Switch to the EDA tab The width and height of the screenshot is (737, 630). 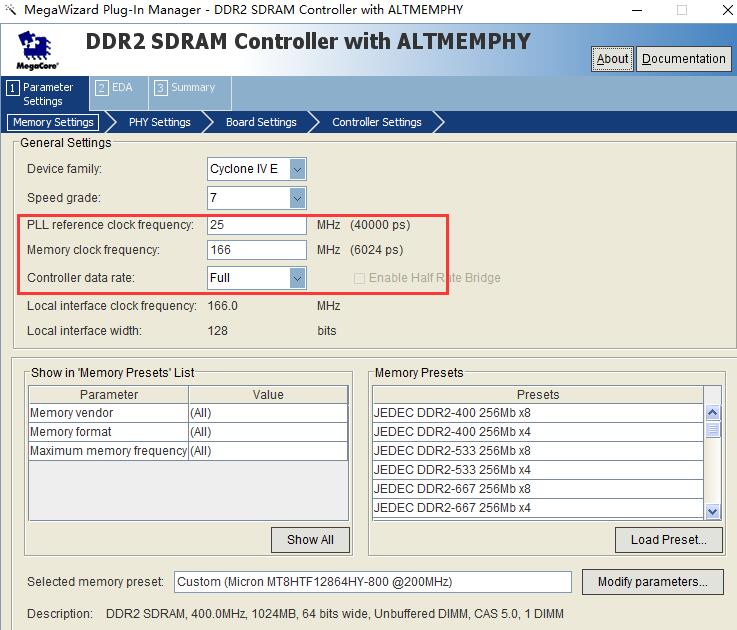tap(119, 94)
